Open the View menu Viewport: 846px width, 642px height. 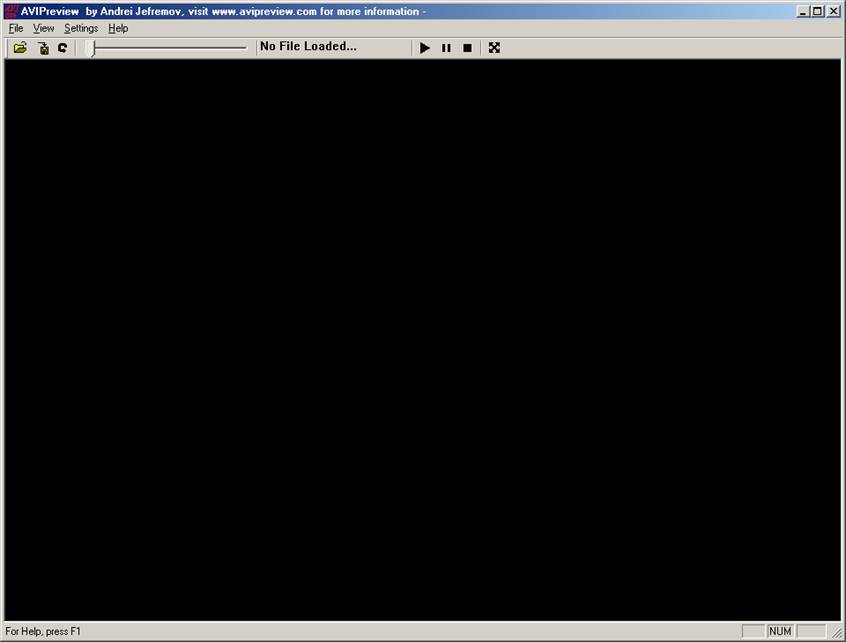[x=44, y=28]
